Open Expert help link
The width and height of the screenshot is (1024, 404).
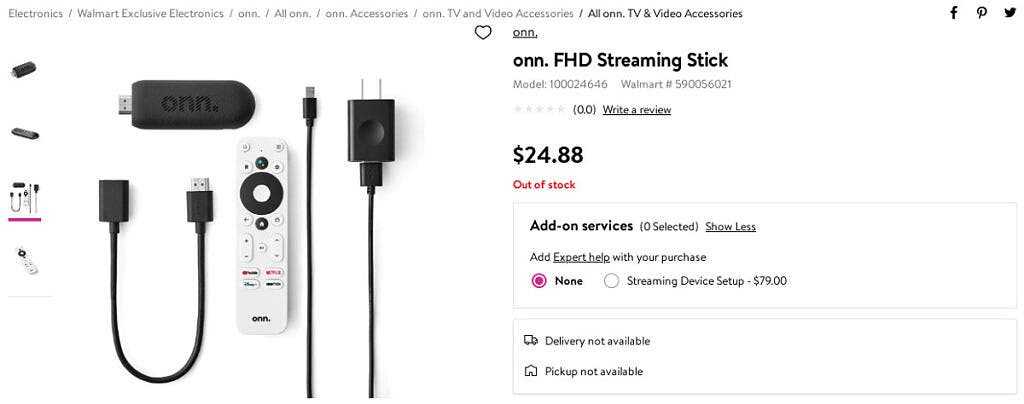pos(581,257)
